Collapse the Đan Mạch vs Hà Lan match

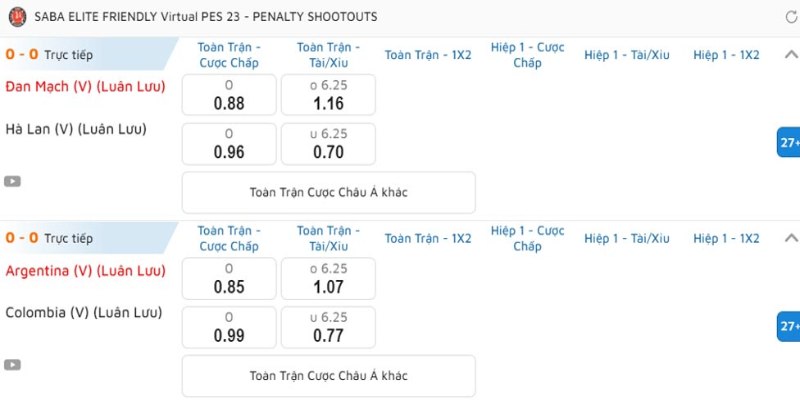pos(791,55)
